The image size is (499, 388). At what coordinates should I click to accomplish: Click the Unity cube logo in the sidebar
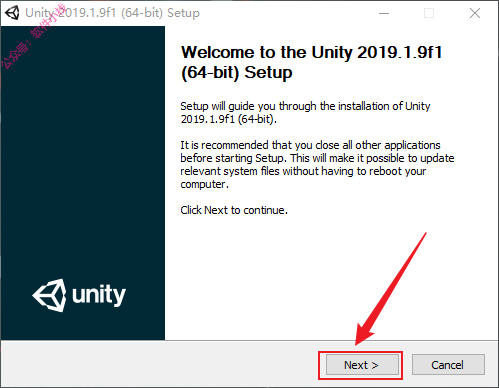coord(49,295)
